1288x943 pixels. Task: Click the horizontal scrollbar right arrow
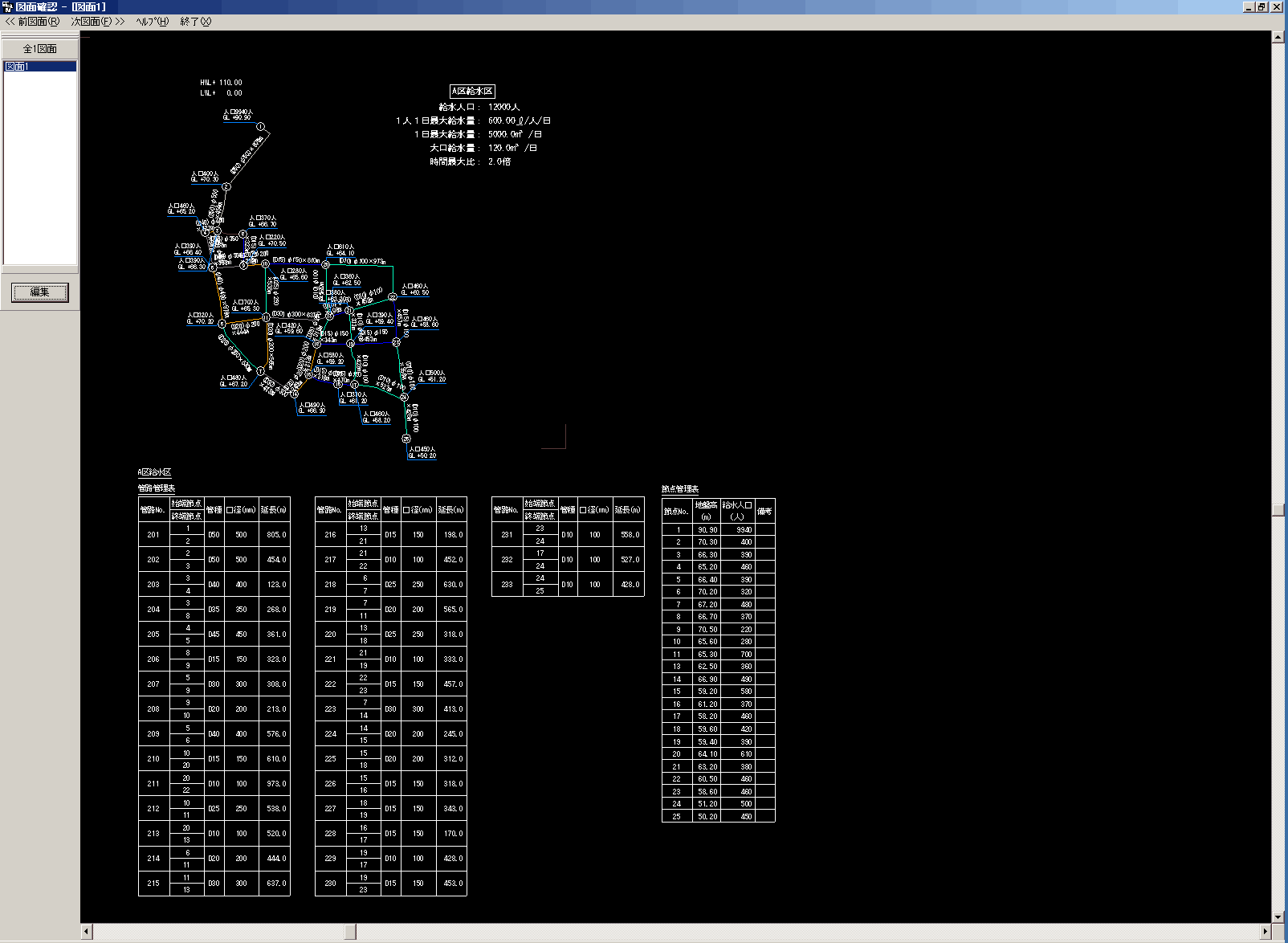pyautogui.click(x=1266, y=932)
